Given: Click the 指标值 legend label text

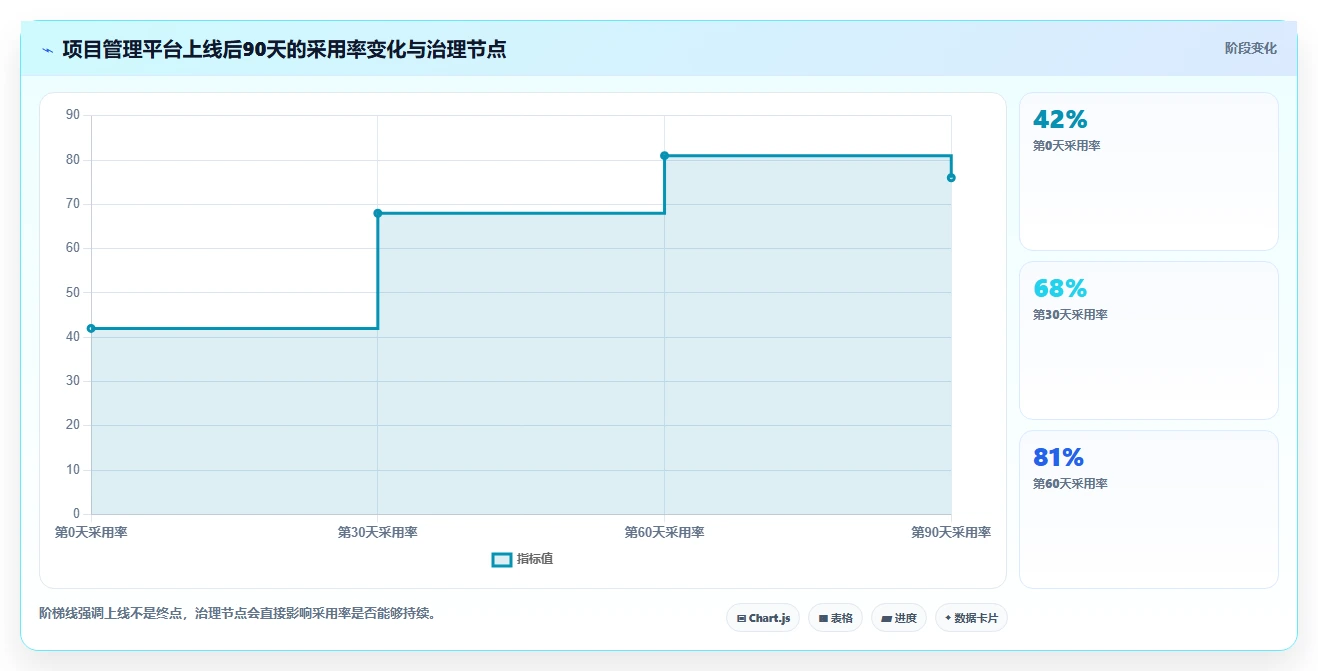Looking at the screenshot, I should click(x=535, y=559).
